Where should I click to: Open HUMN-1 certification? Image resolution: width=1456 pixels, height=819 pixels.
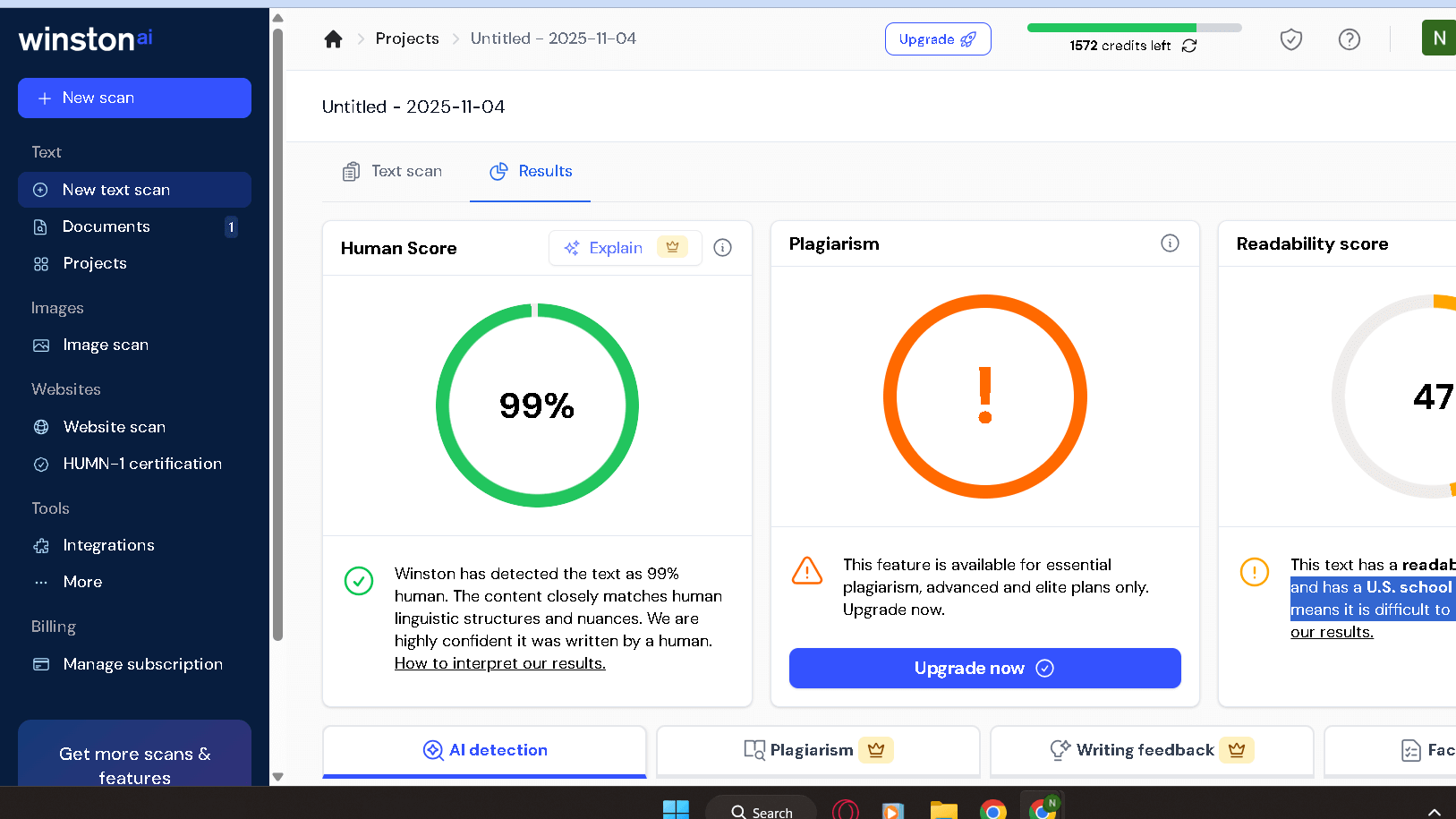coord(141,464)
